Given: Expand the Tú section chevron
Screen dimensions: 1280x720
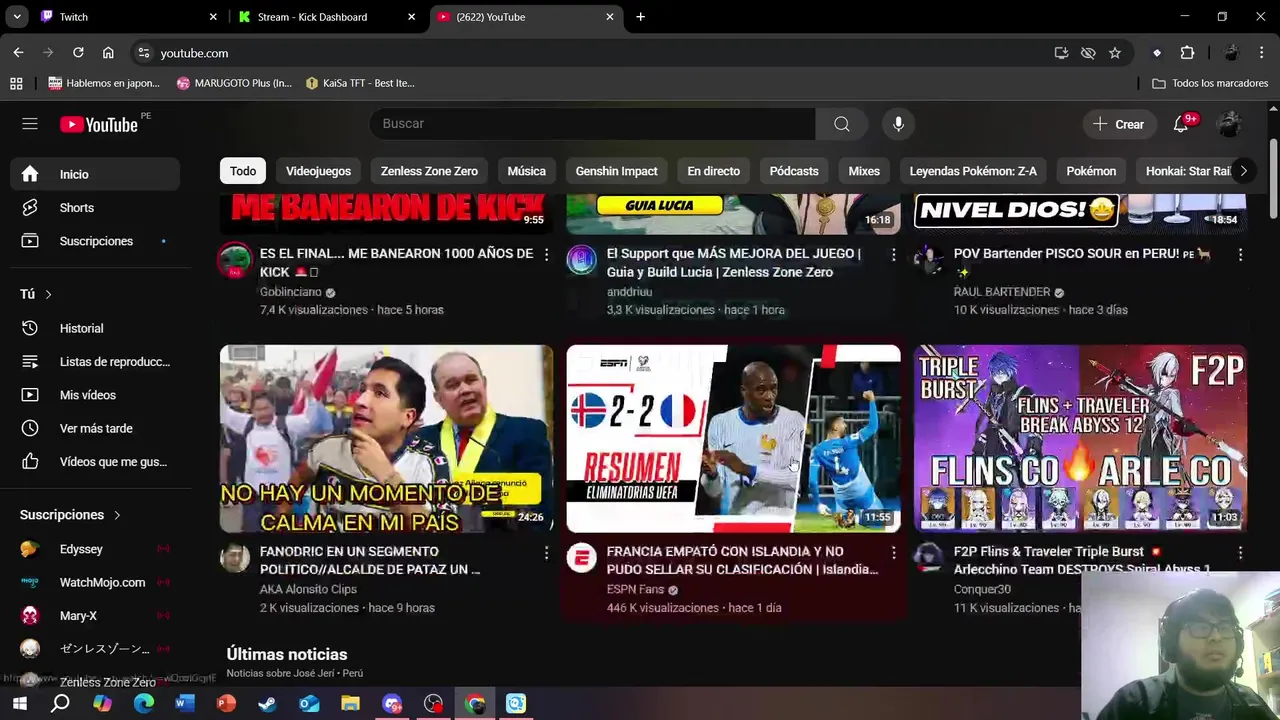Looking at the screenshot, I should click(48, 294).
